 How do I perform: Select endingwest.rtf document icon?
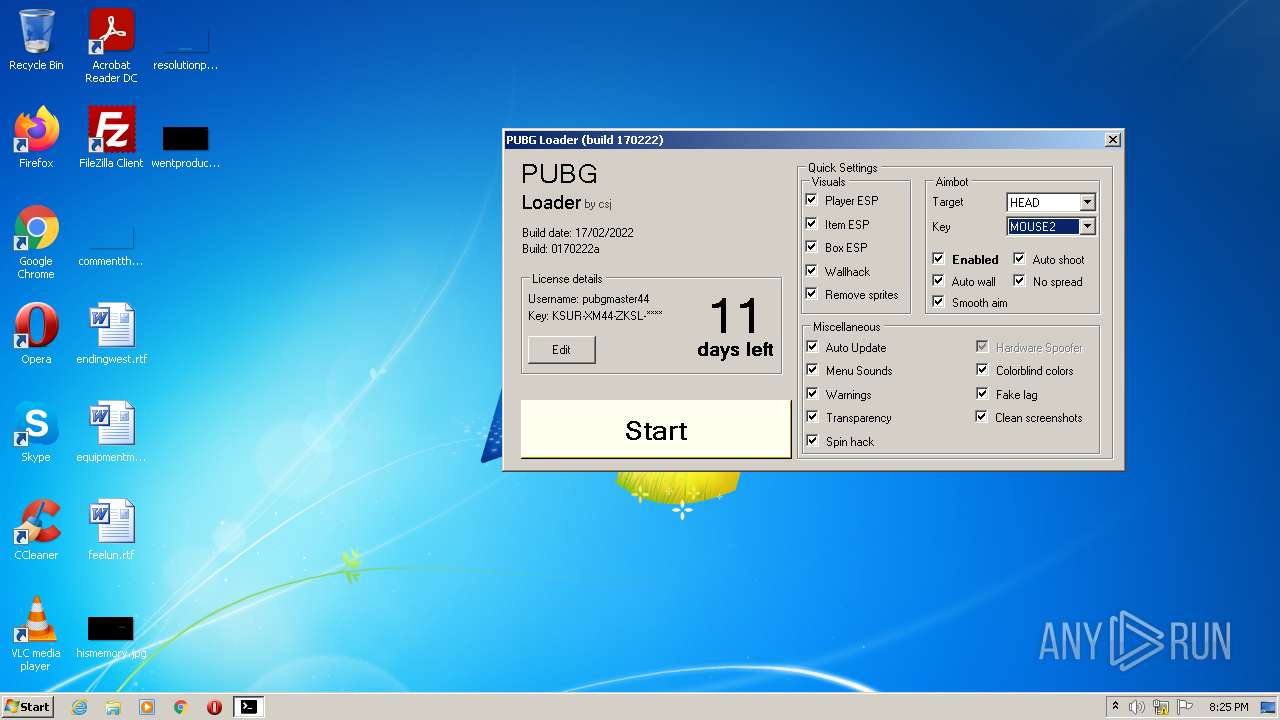point(111,334)
